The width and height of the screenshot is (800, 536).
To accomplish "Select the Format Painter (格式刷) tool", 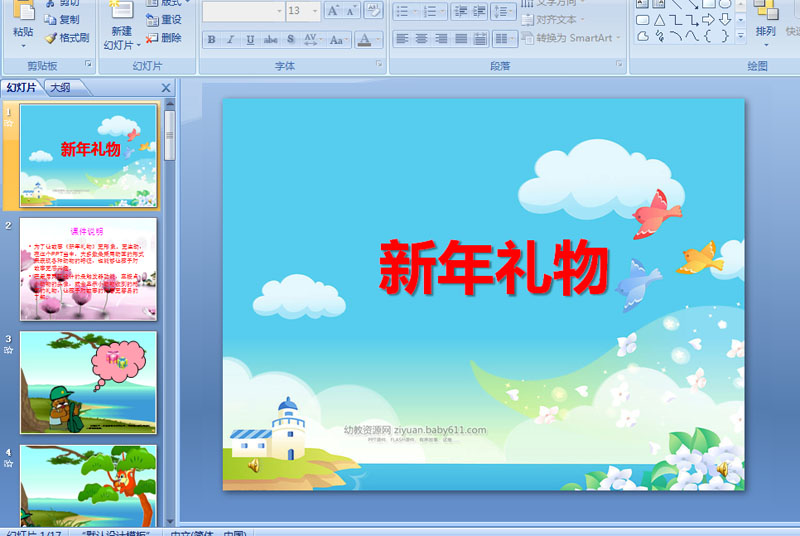I will click(x=67, y=38).
